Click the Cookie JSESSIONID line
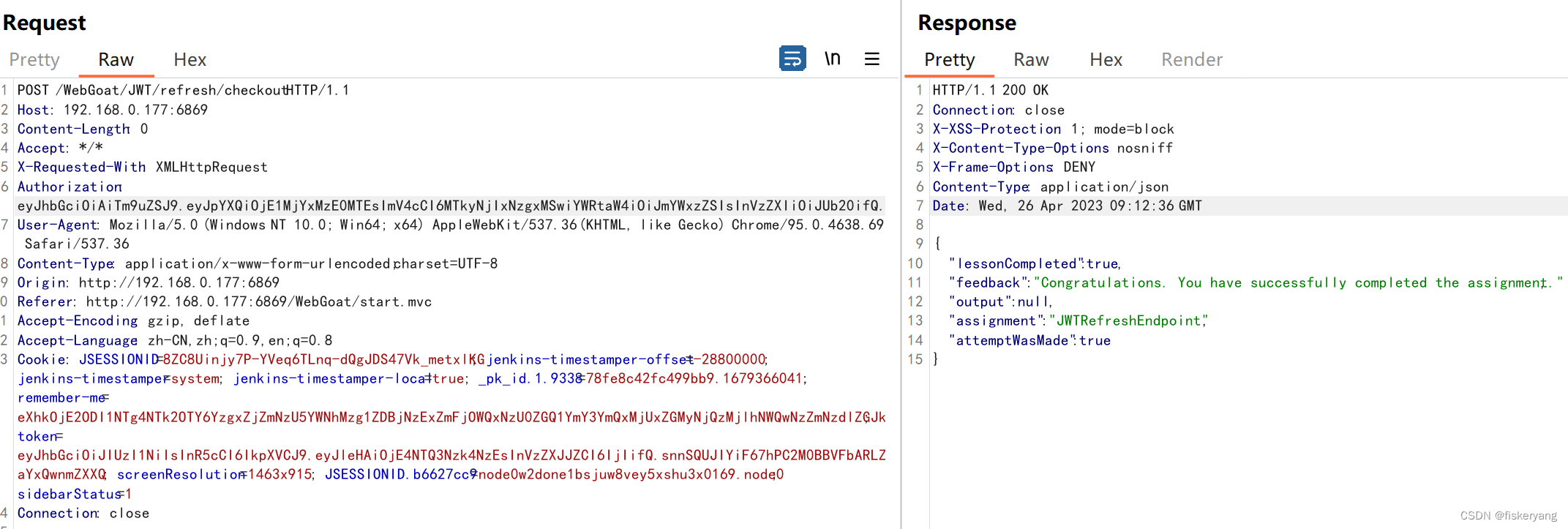Screen dimensions: 1568x529 click(393, 359)
